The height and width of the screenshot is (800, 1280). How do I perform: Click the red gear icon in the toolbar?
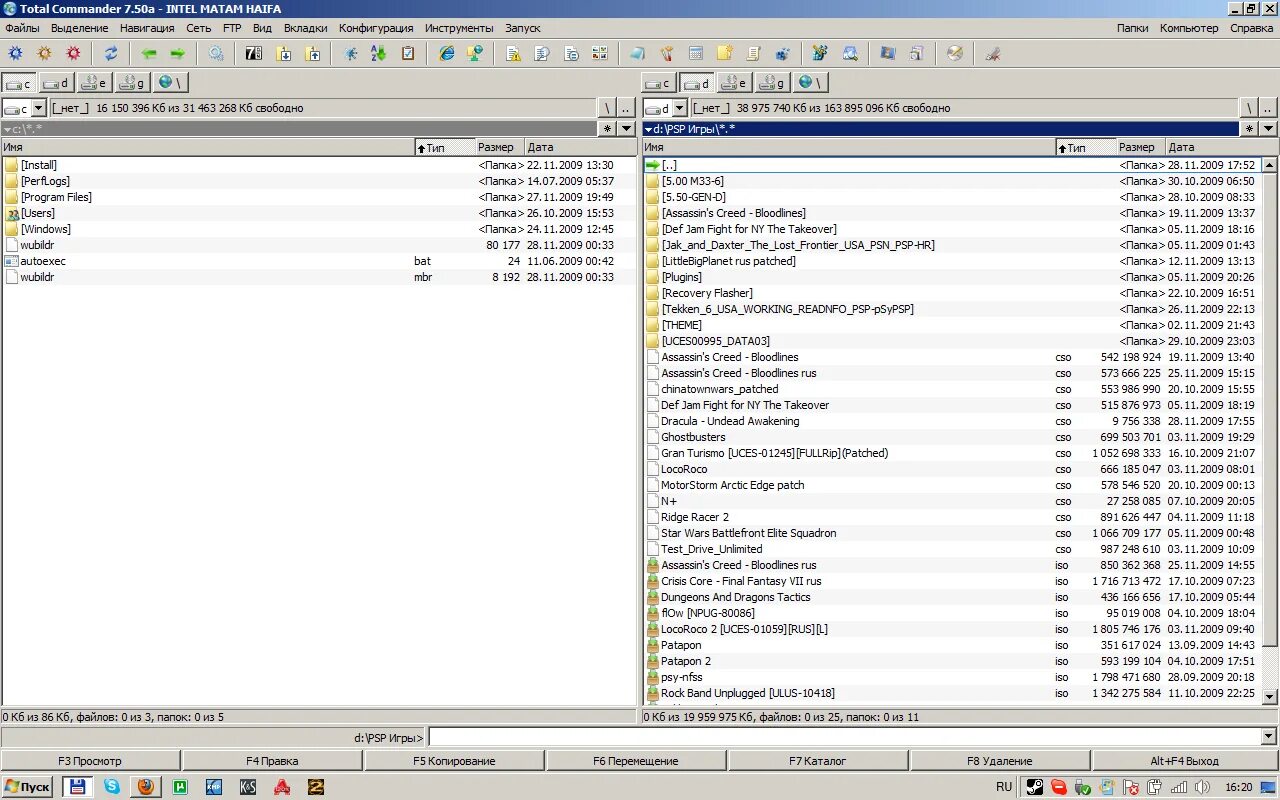(73, 53)
